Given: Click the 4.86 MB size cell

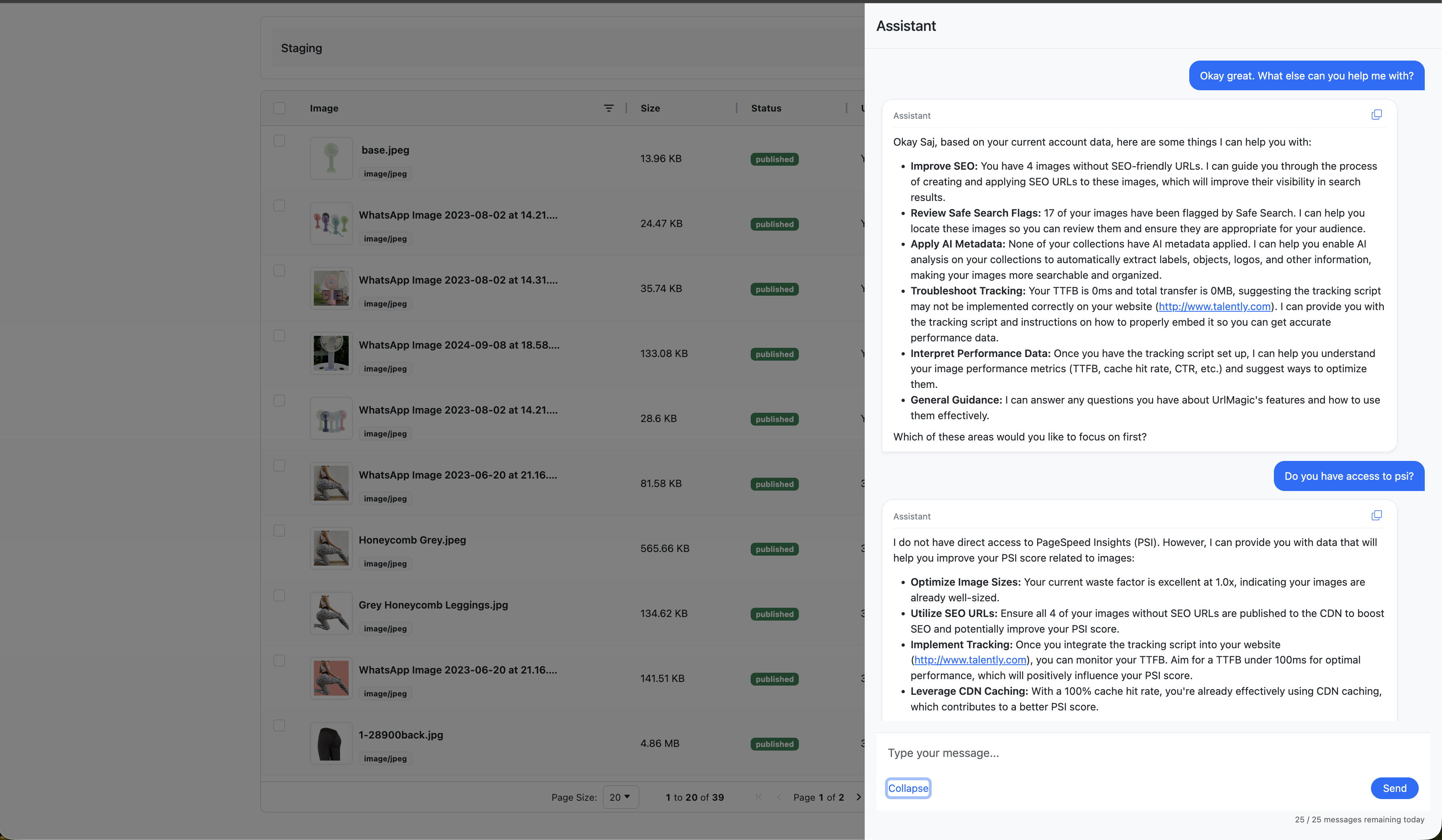Looking at the screenshot, I should coord(660,743).
